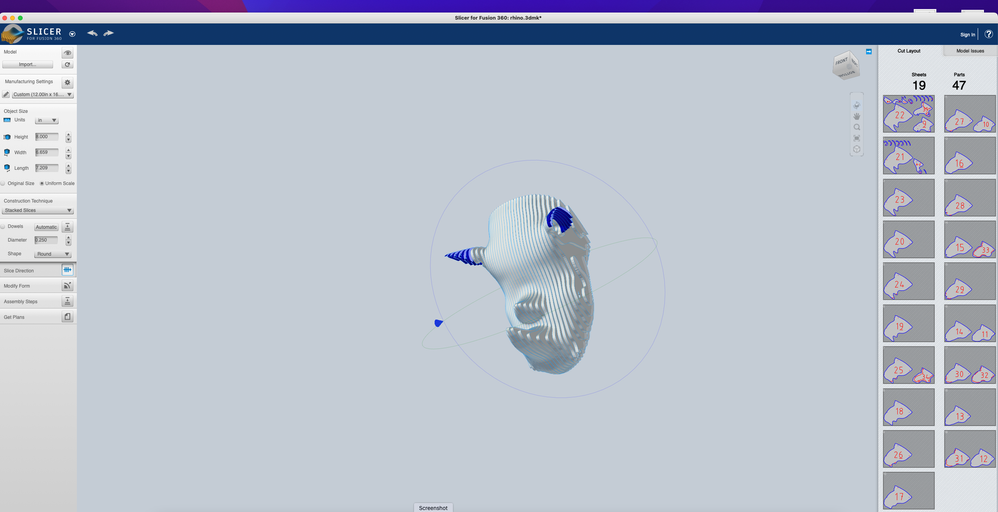This screenshot has width=998, height=512.
Task: Select the sheet thumbnail with part 15
Action: [x=970, y=239]
